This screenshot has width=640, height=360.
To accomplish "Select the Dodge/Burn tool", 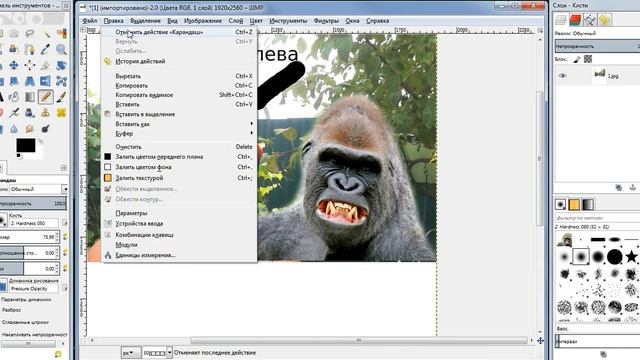I will (x=45, y=129).
